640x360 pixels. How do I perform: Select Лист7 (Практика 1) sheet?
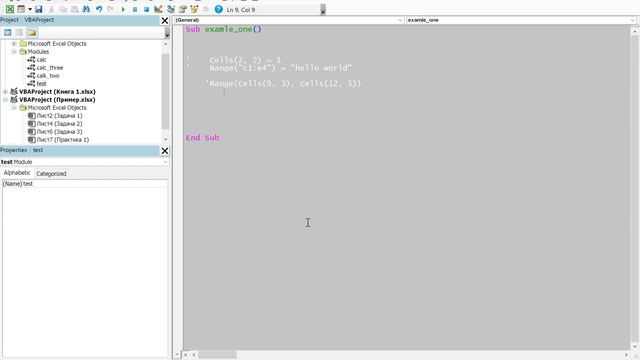(x=62, y=140)
